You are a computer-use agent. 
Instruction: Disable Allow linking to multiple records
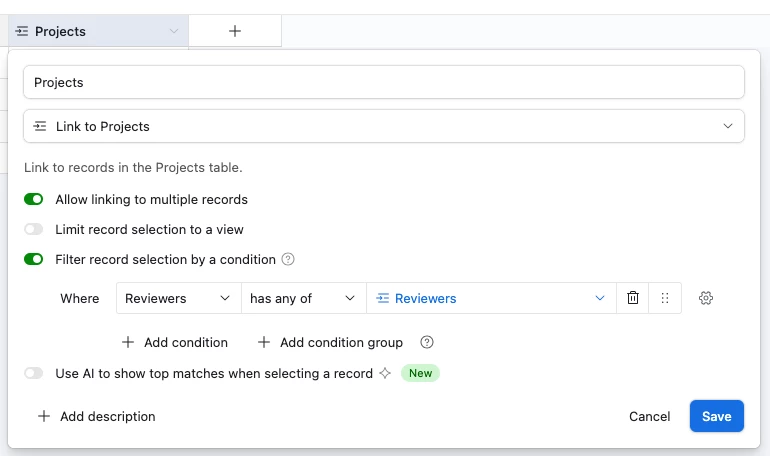pyautogui.click(x=34, y=199)
